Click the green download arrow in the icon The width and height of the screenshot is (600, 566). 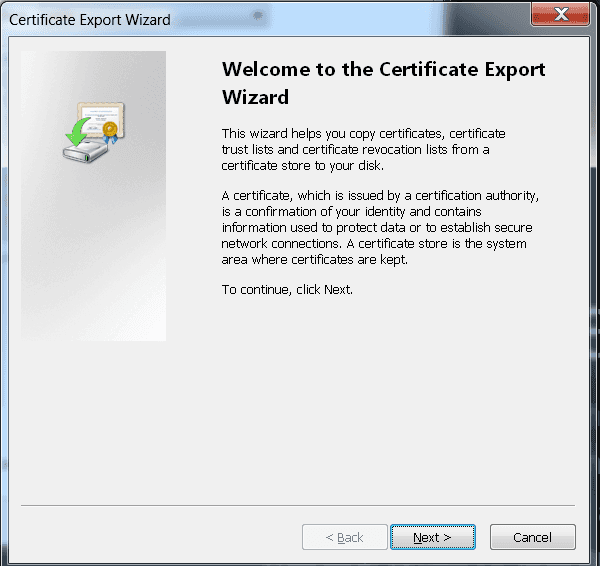[x=76, y=132]
